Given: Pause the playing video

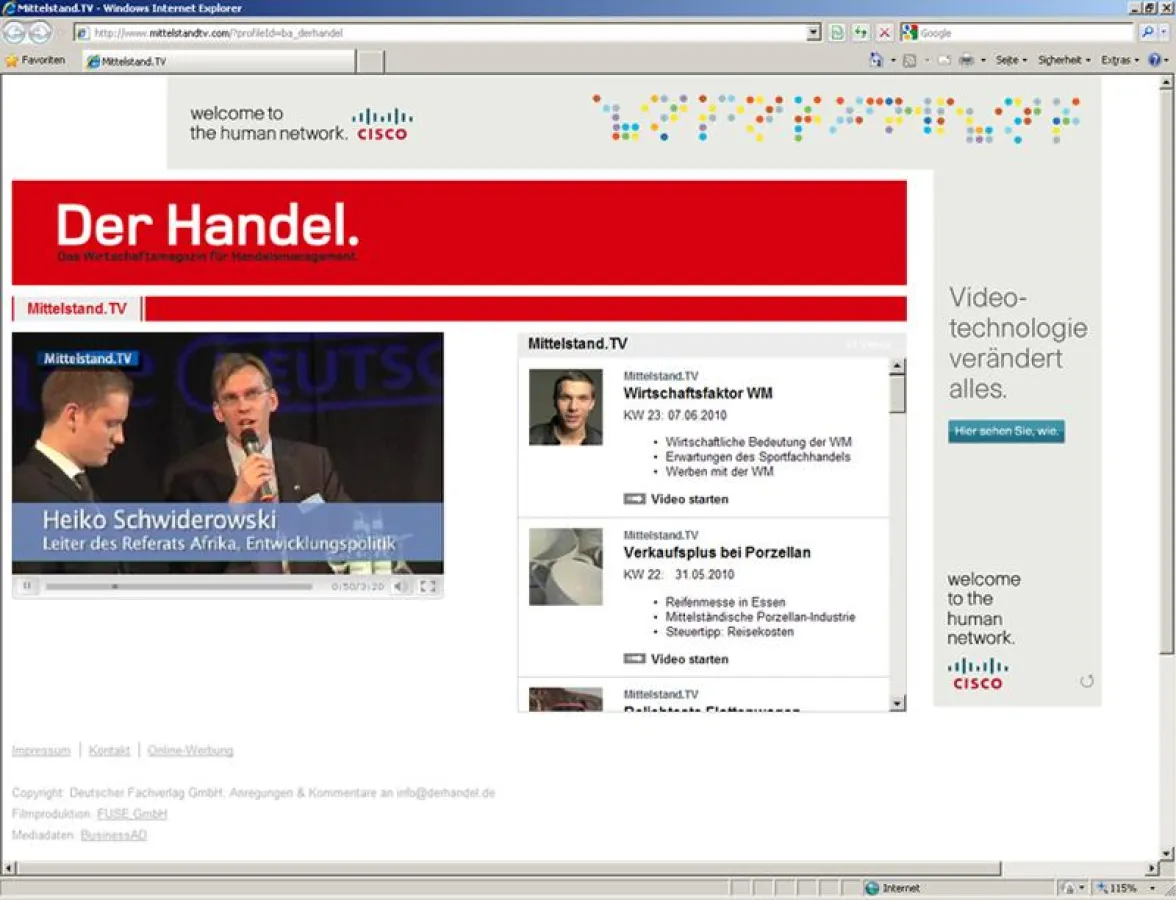Looking at the screenshot, I should point(27,585).
